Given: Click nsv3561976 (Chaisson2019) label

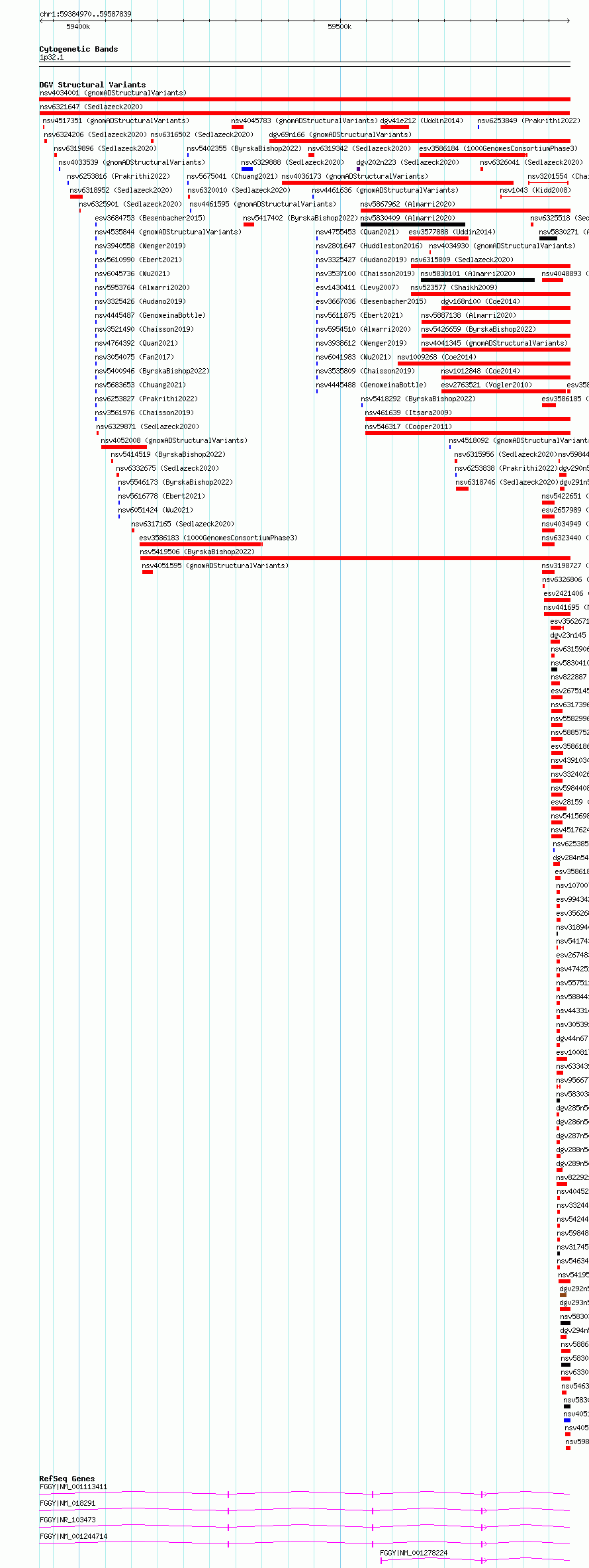Looking at the screenshot, I should (x=144, y=413).
